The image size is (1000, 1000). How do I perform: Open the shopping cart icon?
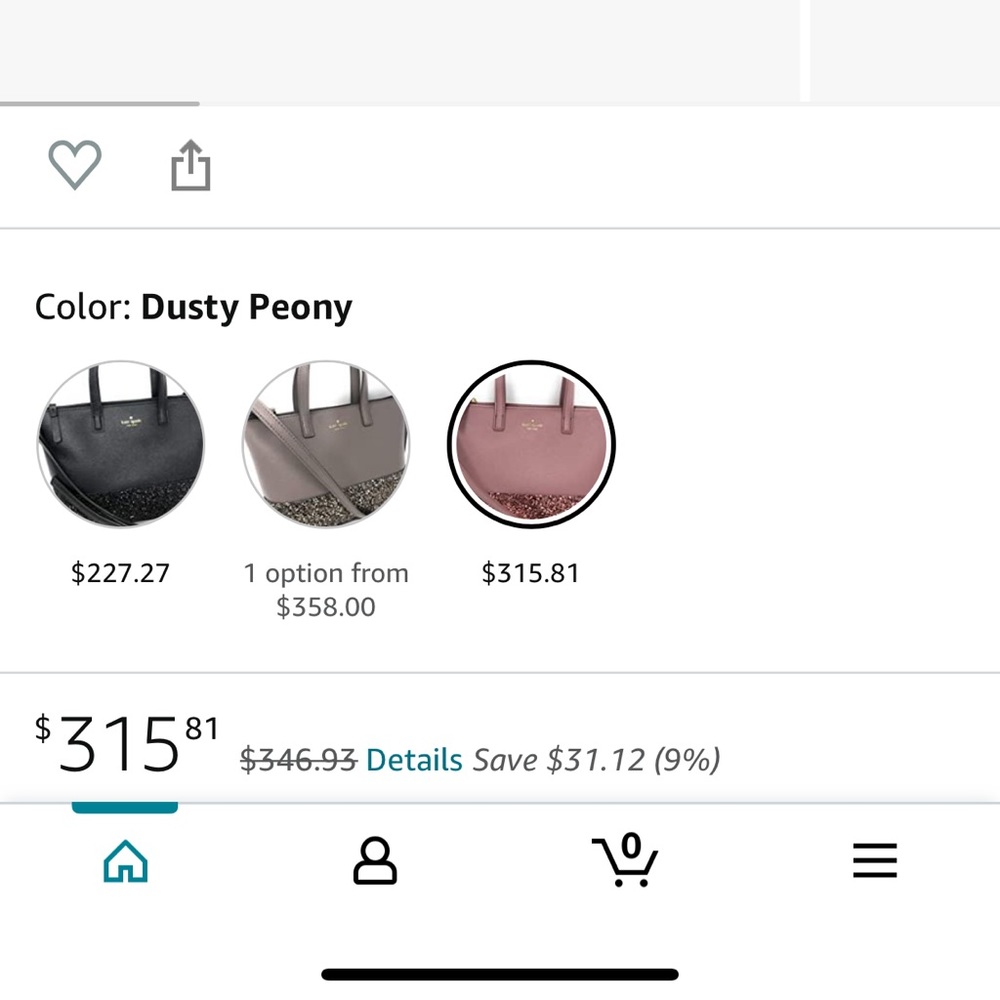(625, 859)
